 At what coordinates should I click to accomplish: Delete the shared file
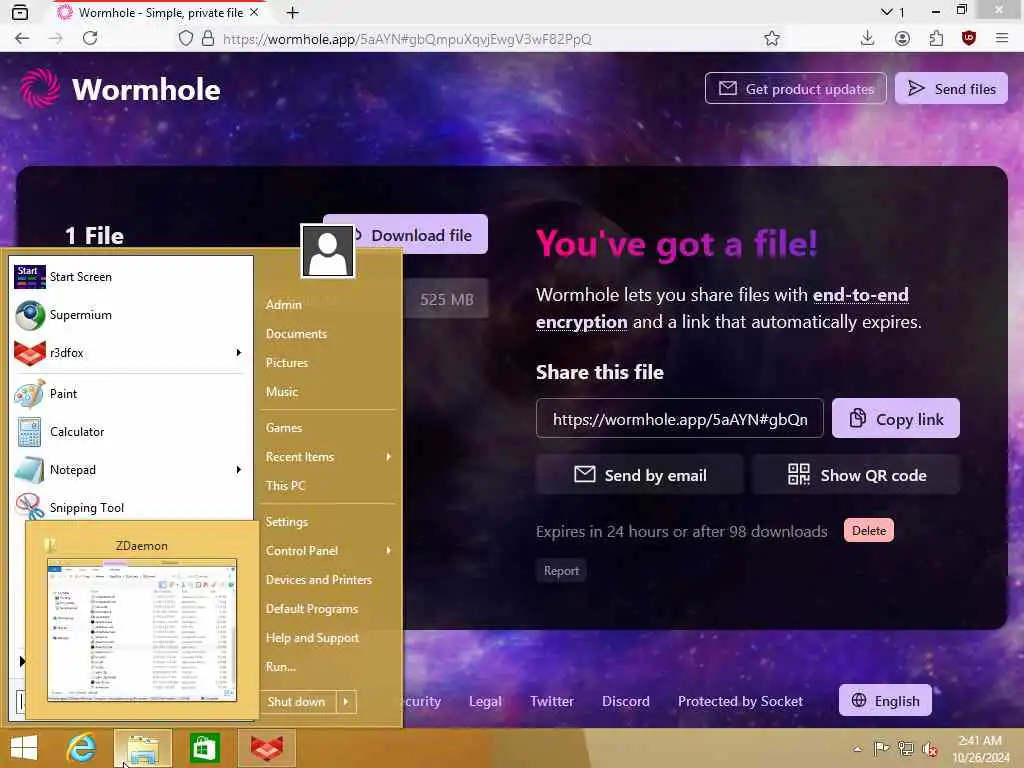pos(869,530)
